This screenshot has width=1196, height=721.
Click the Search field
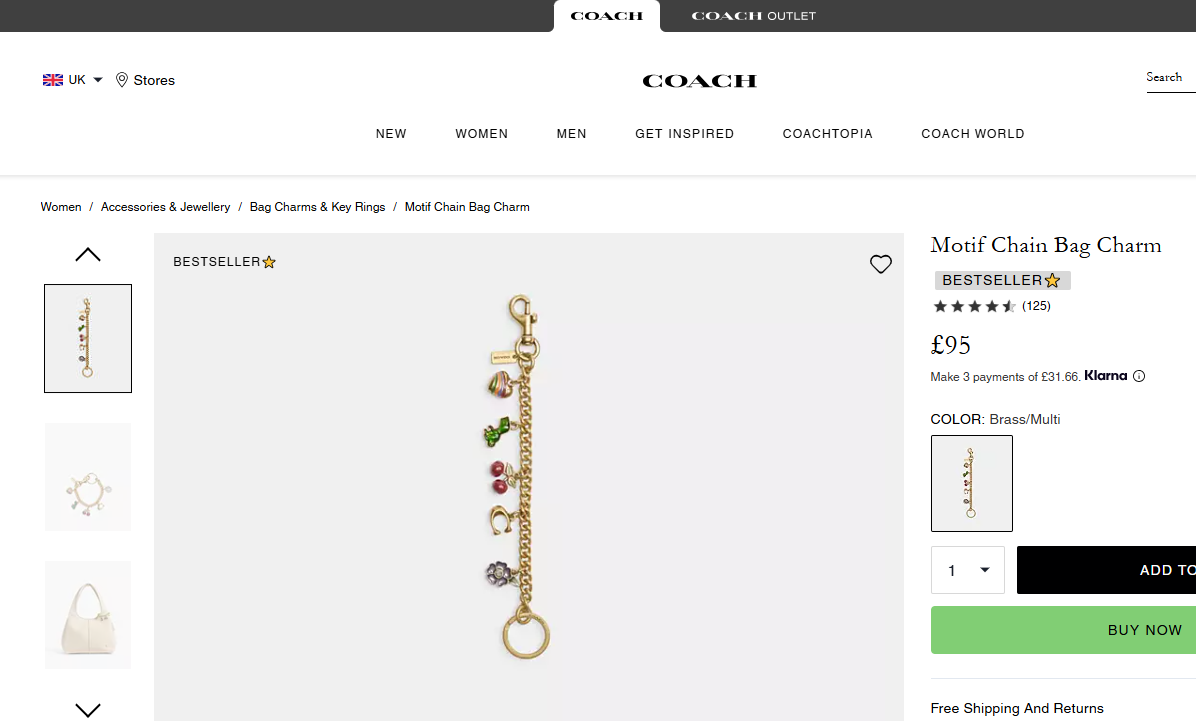click(1169, 78)
